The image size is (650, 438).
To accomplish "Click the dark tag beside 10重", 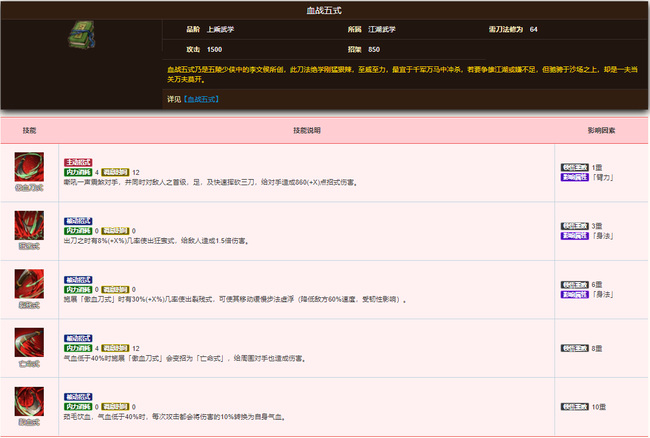I will coord(575,407).
